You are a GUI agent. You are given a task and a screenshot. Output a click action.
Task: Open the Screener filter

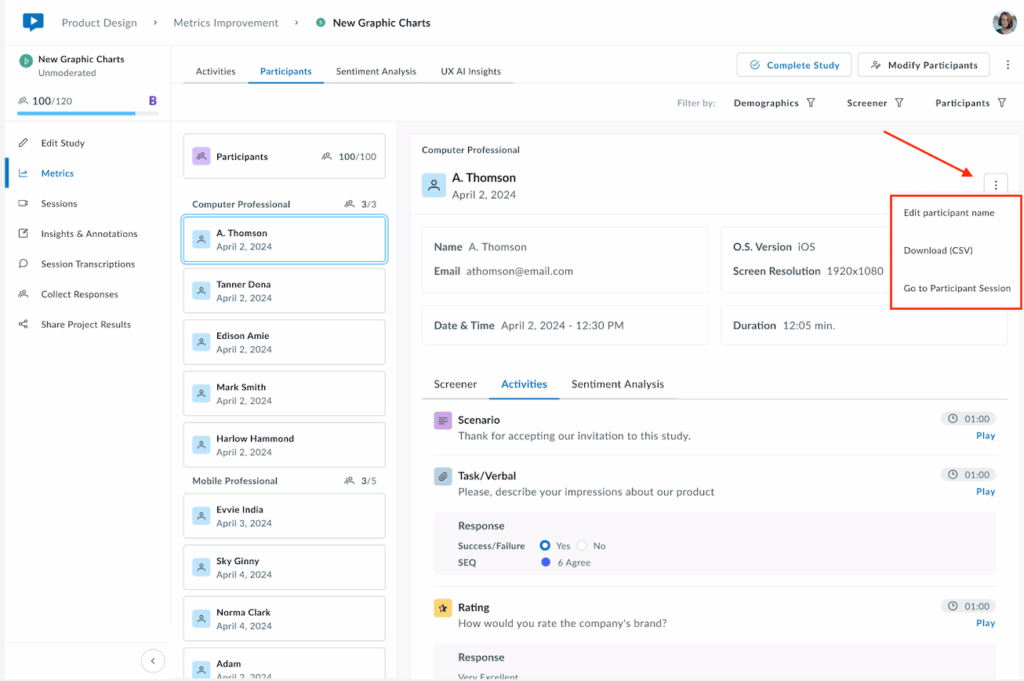(875, 103)
